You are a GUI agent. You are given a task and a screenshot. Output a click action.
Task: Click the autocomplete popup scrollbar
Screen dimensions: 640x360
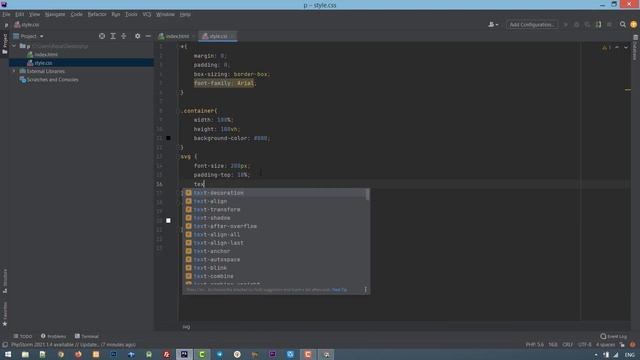[368, 194]
